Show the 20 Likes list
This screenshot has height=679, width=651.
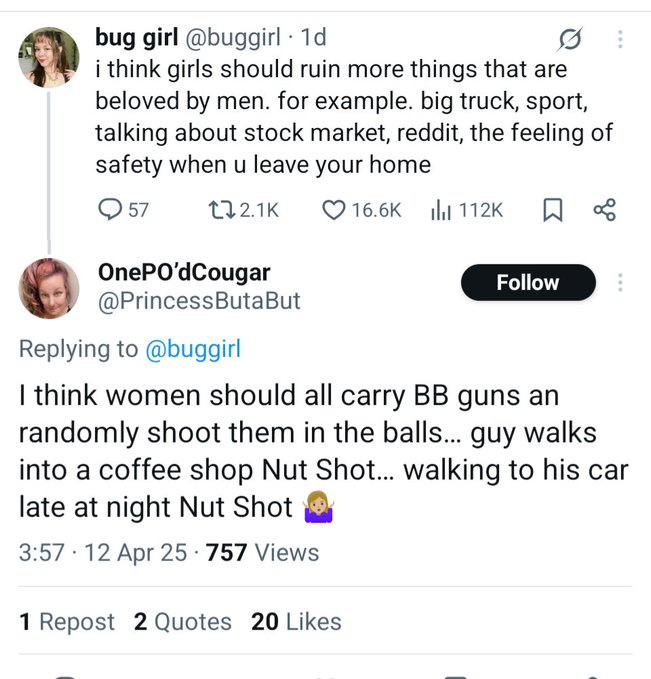click(x=296, y=622)
